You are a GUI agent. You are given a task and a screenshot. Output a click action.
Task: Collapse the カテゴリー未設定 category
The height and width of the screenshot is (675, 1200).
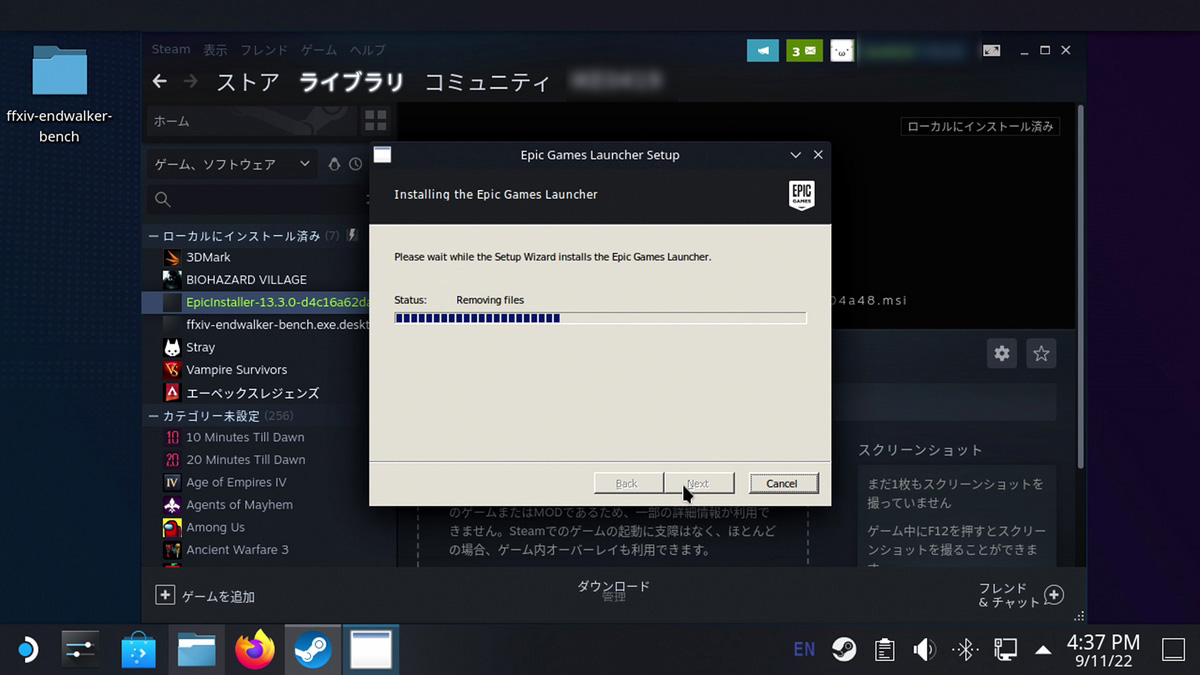(153, 416)
